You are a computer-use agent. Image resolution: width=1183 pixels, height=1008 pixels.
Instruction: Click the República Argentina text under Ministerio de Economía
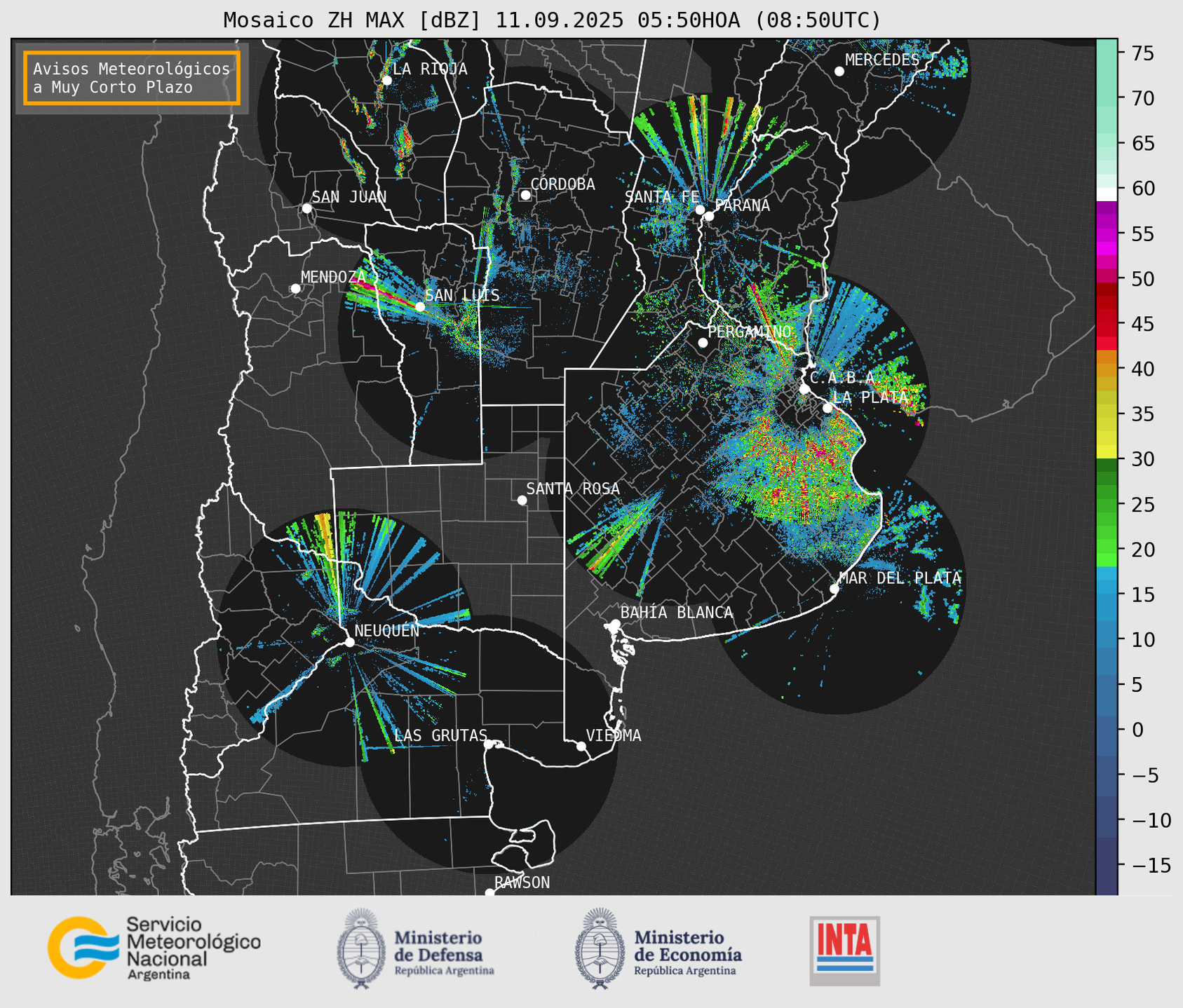point(685,971)
